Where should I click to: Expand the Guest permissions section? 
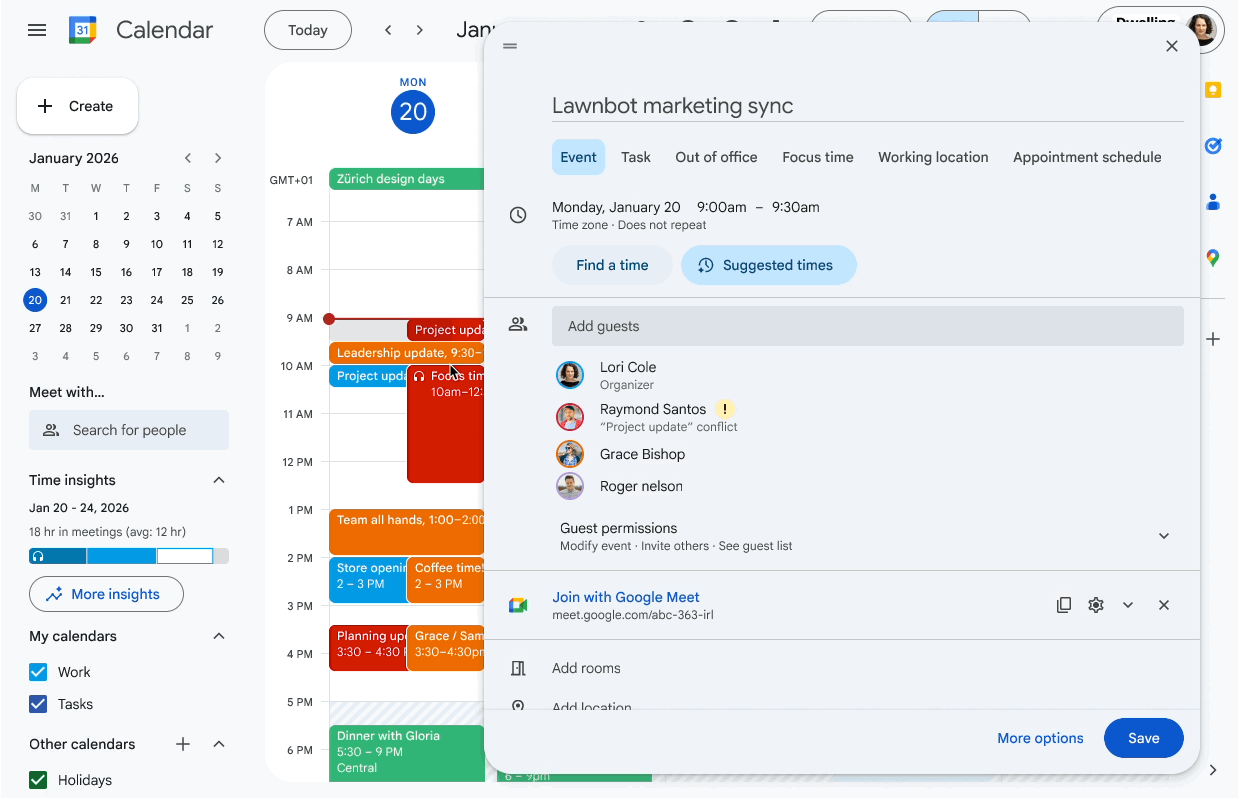[1164, 536]
